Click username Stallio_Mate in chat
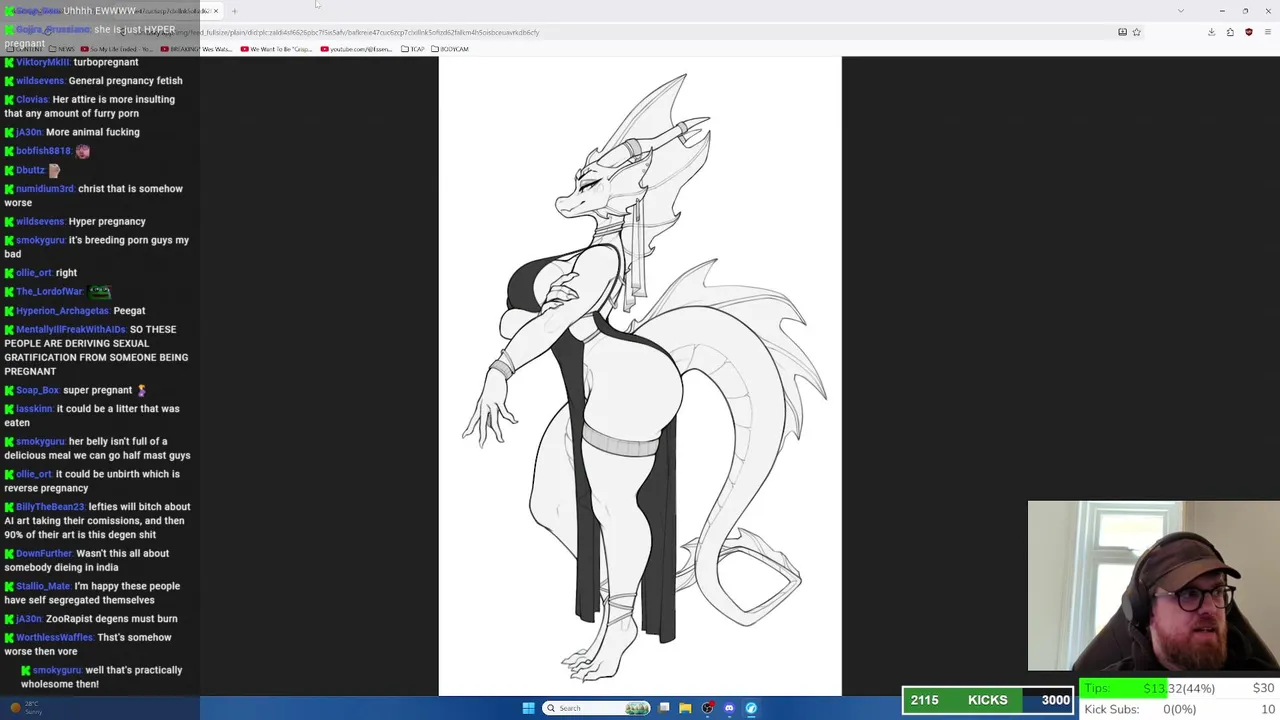Screen dimensions: 1280x720 [x=43, y=586]
